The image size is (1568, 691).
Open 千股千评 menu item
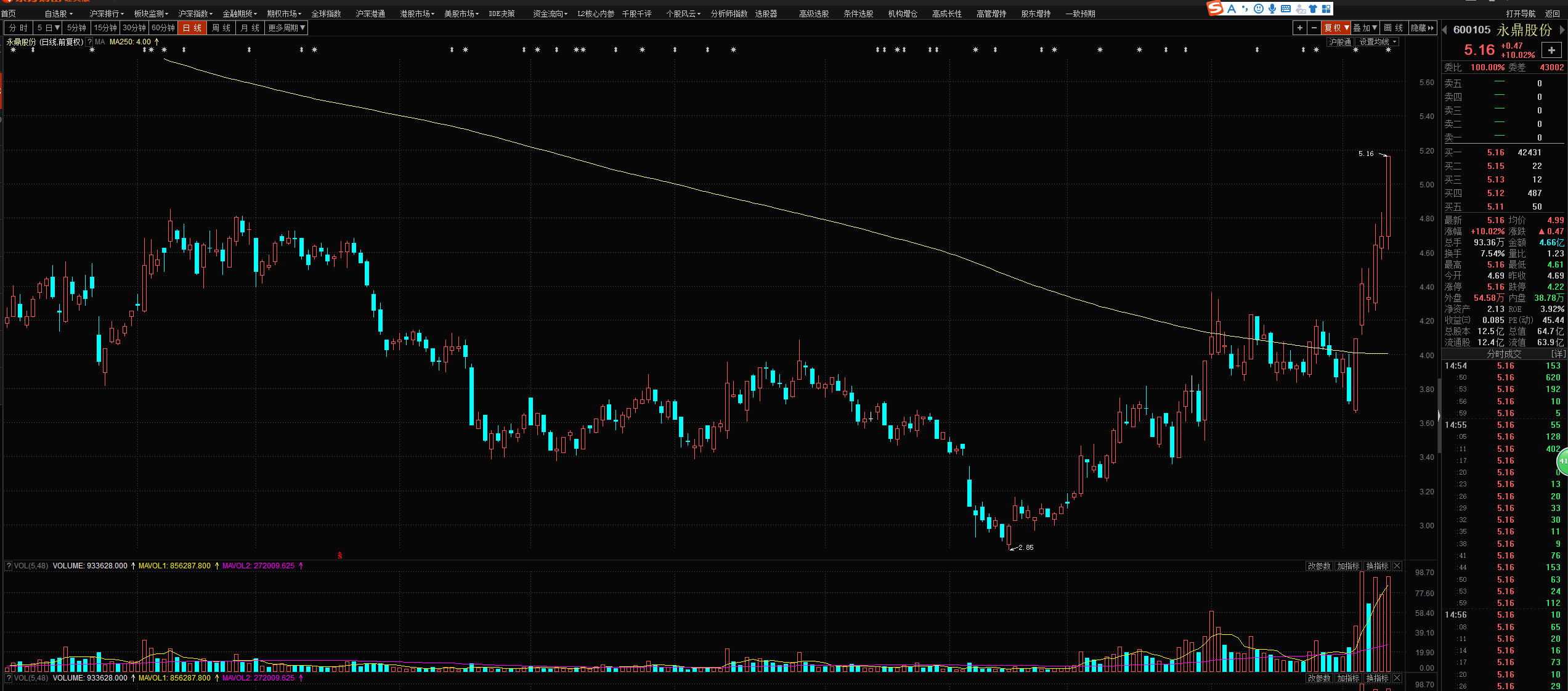(636, 14)
